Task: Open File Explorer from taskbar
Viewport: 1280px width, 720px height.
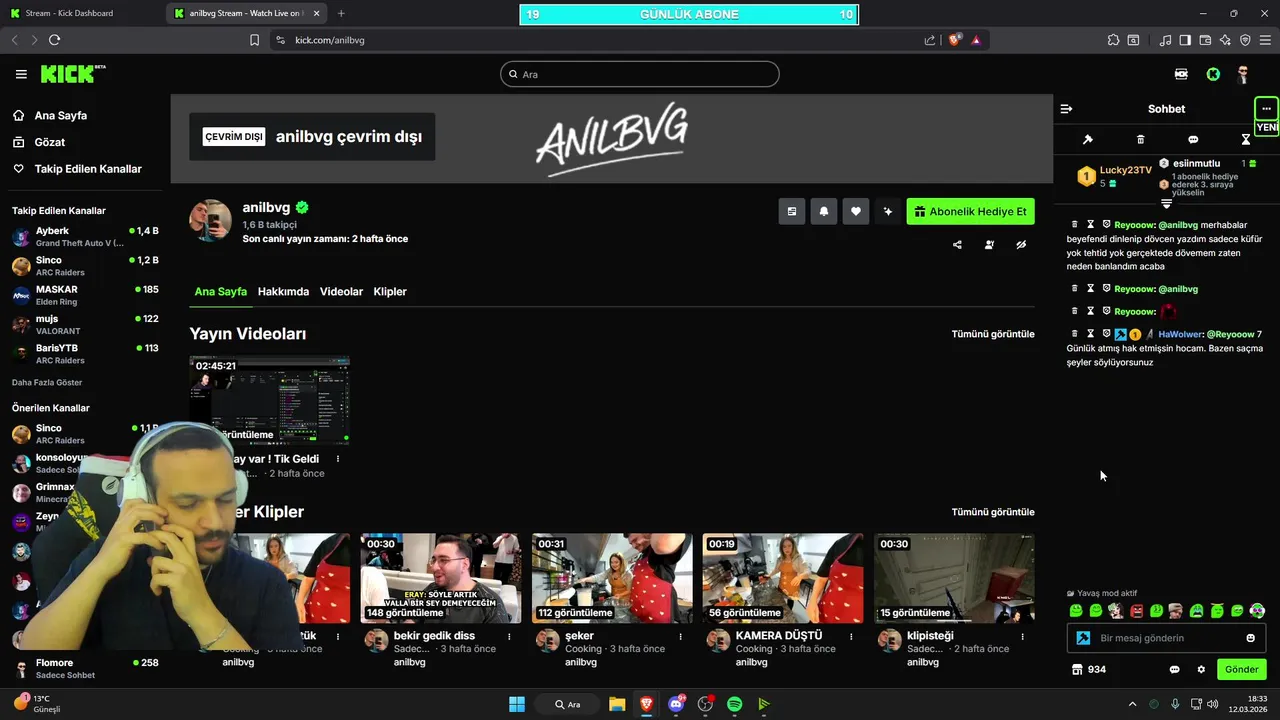Action: pyautogui.click(x=617, y=704)
